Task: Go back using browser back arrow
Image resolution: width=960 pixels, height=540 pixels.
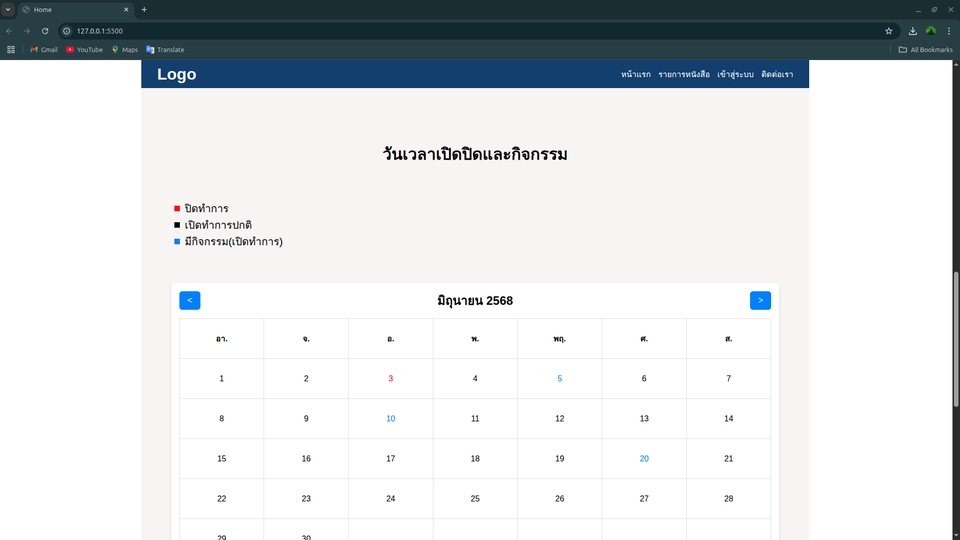Action: (x=9, y=31)
